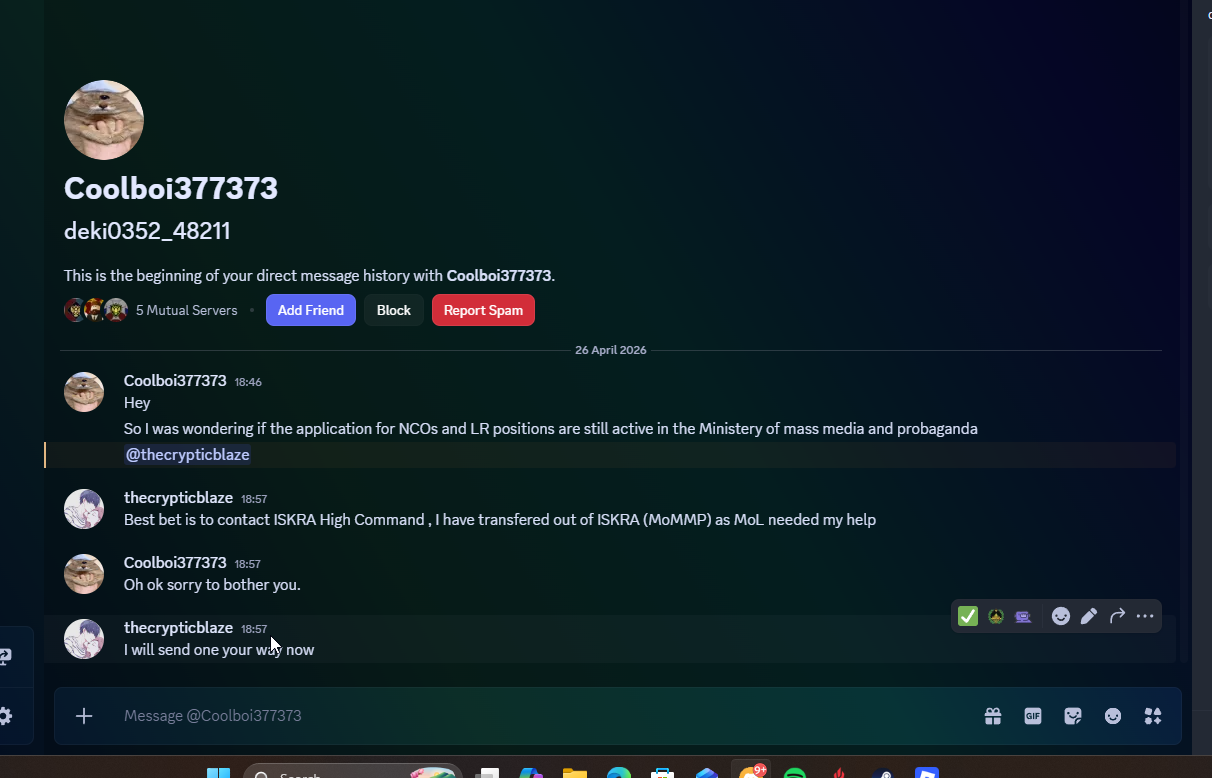Forward the message with the arrow icon

1117,616
